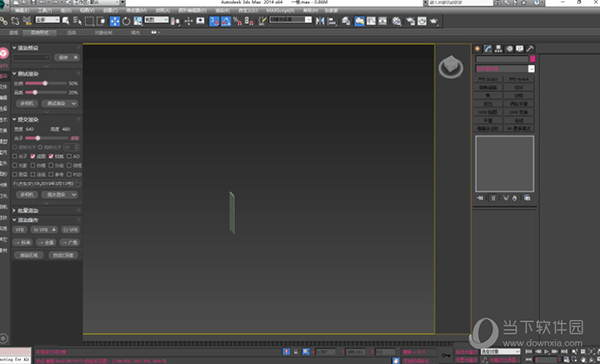Viewport: 600px width, 364px height.
Task: Click the Pin Stack icon under modifier stack
Action: (480, 198)
